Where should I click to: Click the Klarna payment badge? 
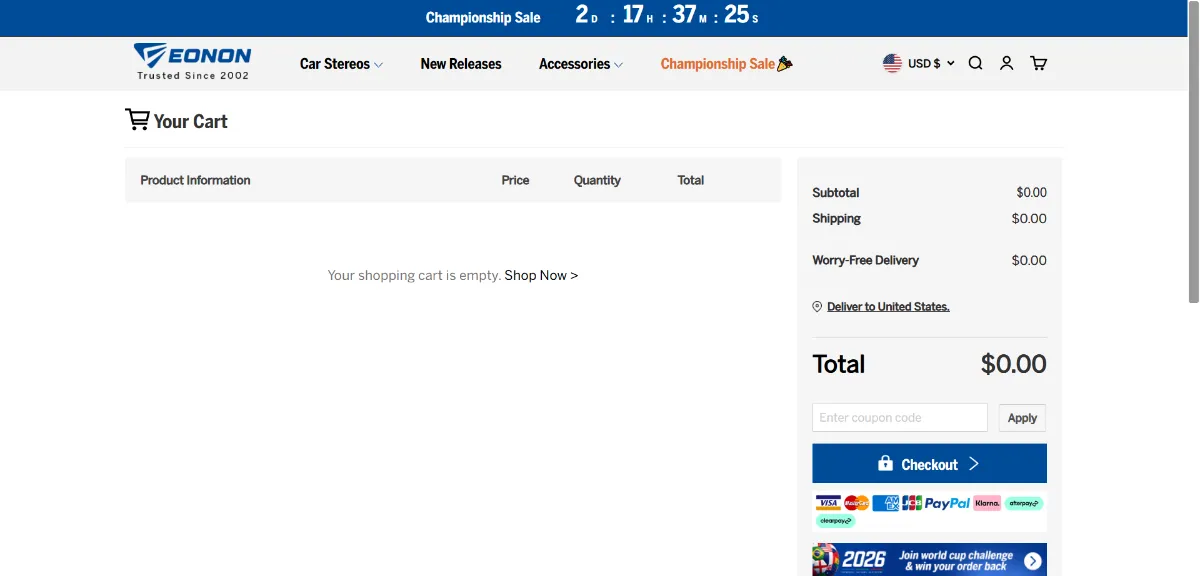tap(987, 503)
